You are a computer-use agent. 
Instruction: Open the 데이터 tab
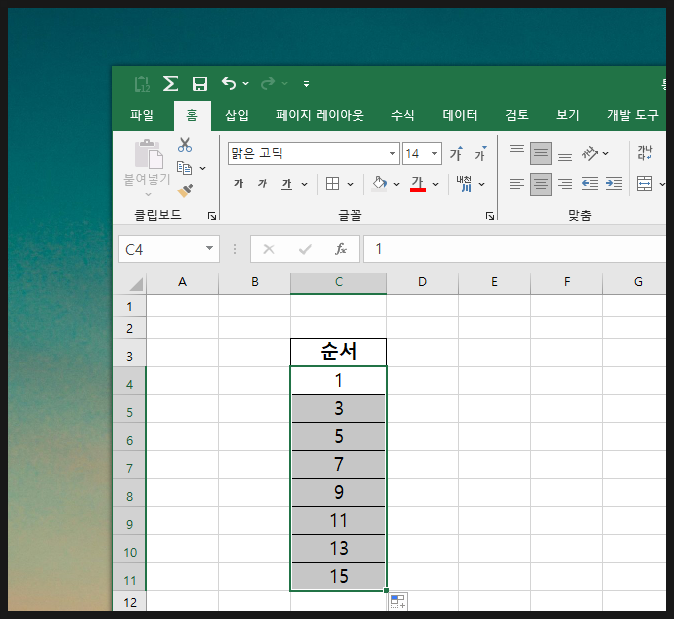click(x=460, y=115)
